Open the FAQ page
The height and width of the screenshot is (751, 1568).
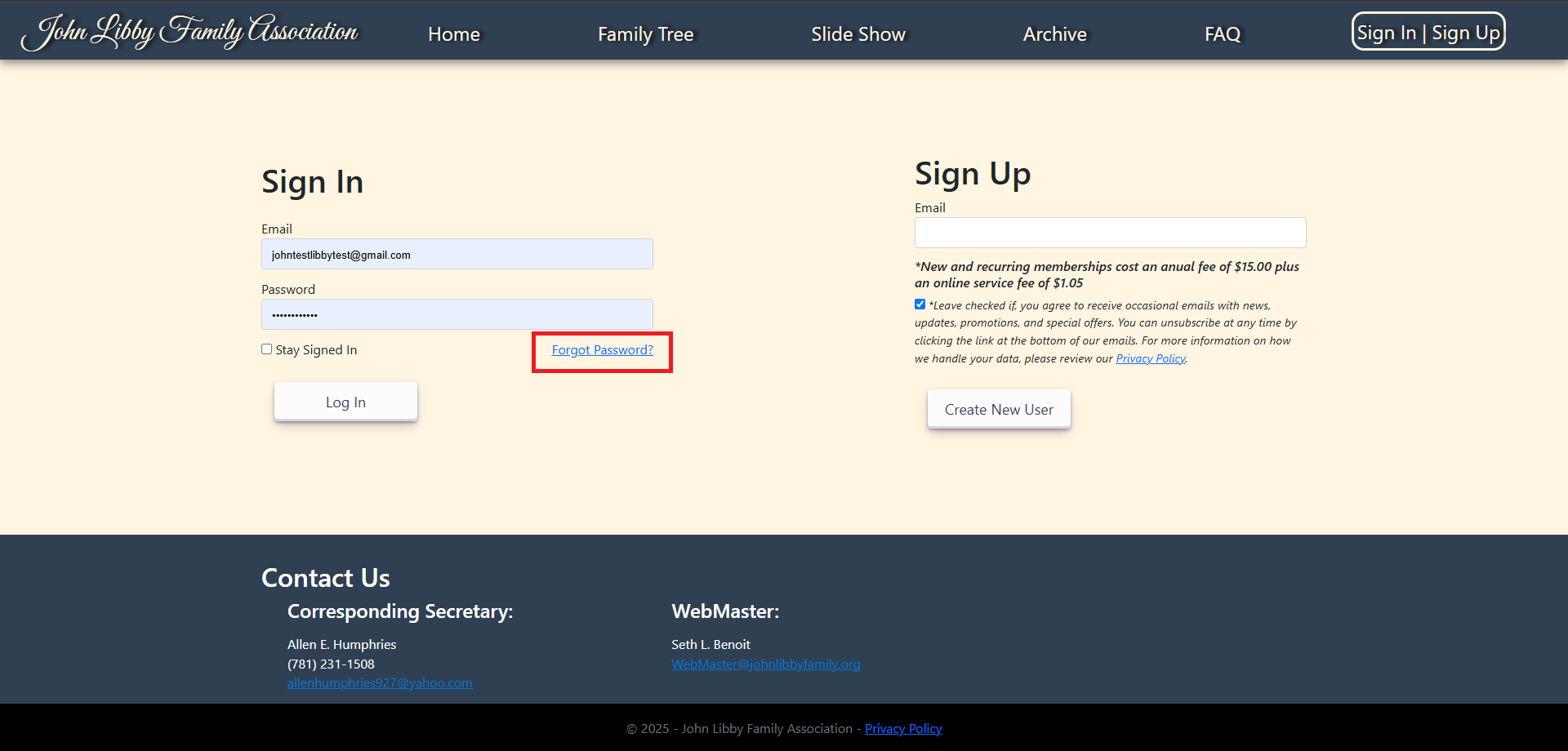click(1223, 34)
